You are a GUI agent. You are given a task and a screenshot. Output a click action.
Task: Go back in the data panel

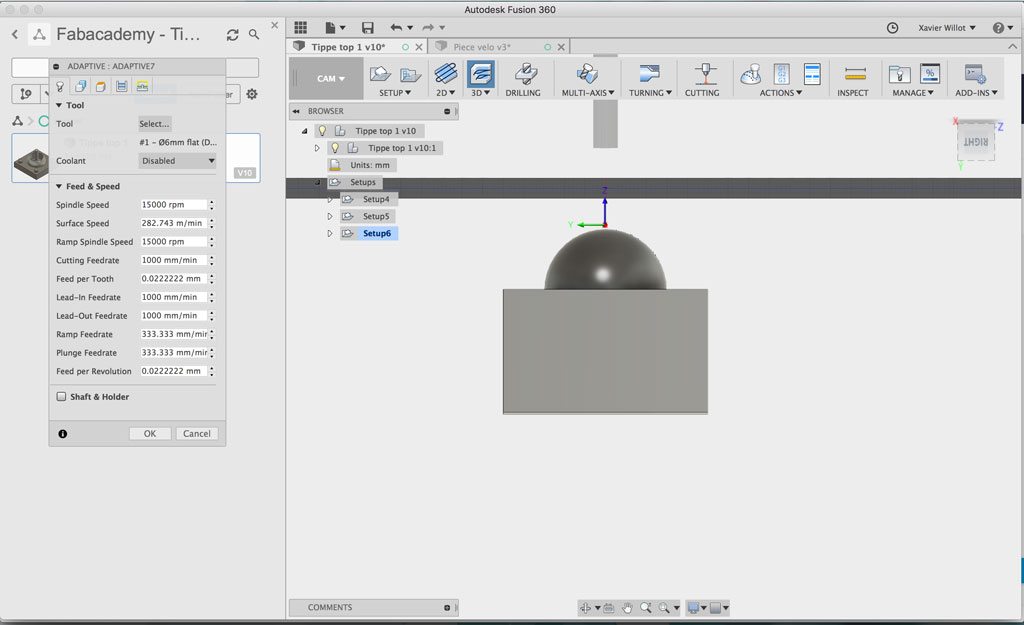coord(15,34)
